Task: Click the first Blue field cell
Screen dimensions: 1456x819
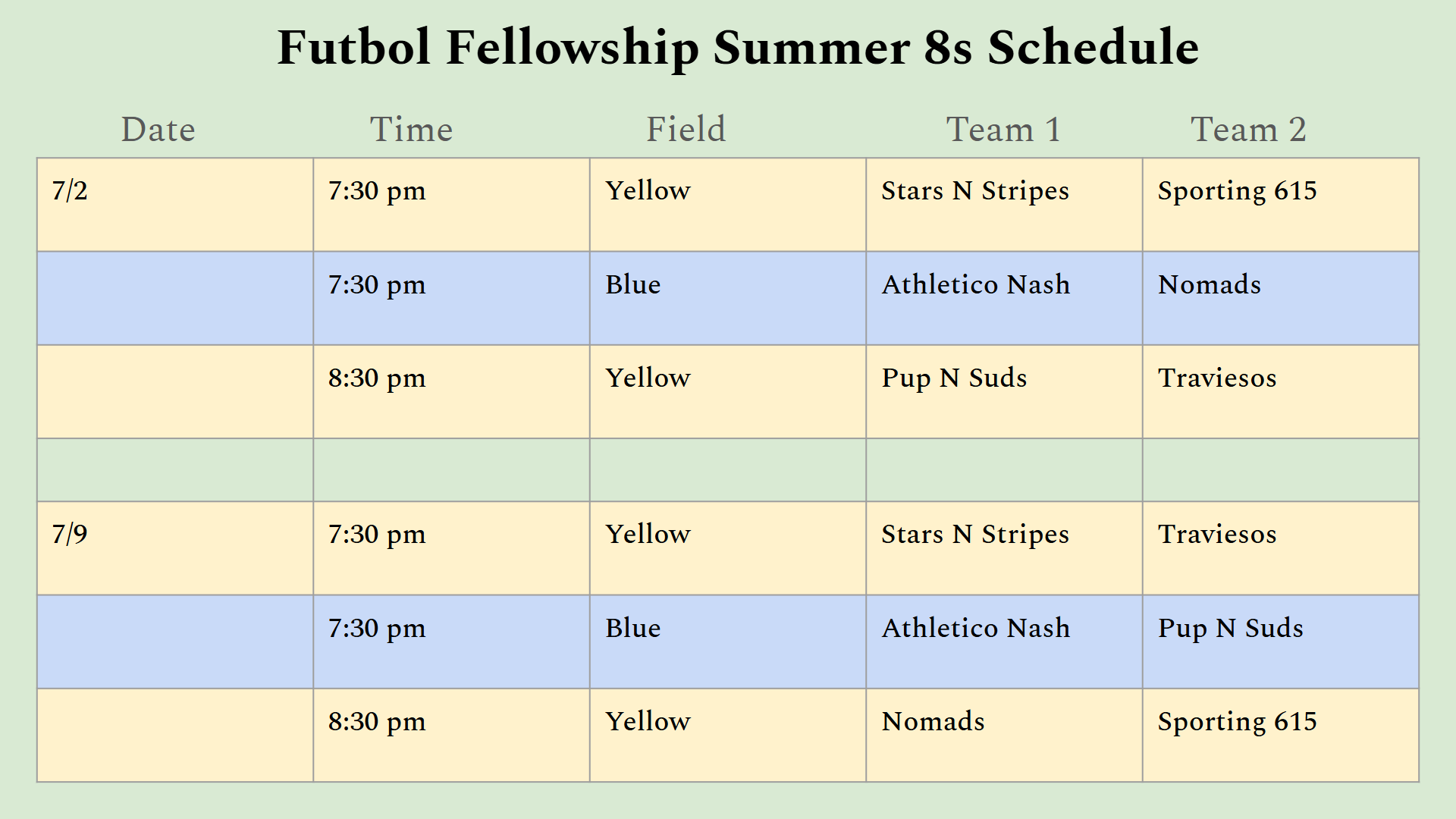Action: (x=728, y=299)
